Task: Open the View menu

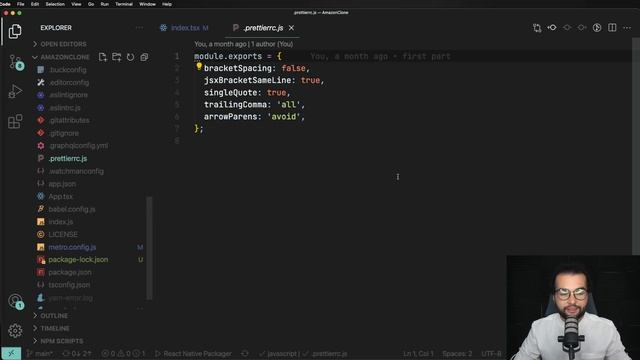Action: click(76, 4)
